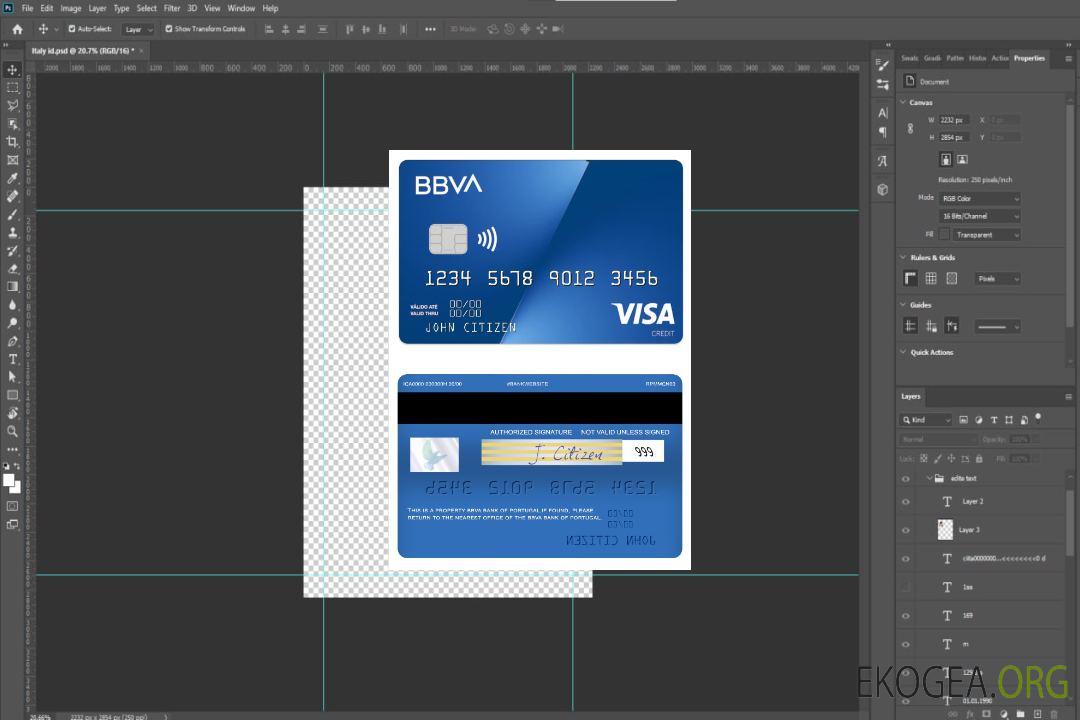Hide the 'm' text layer
The width and height of the screenshot is (1080, 720).
(x=906, y=644)
